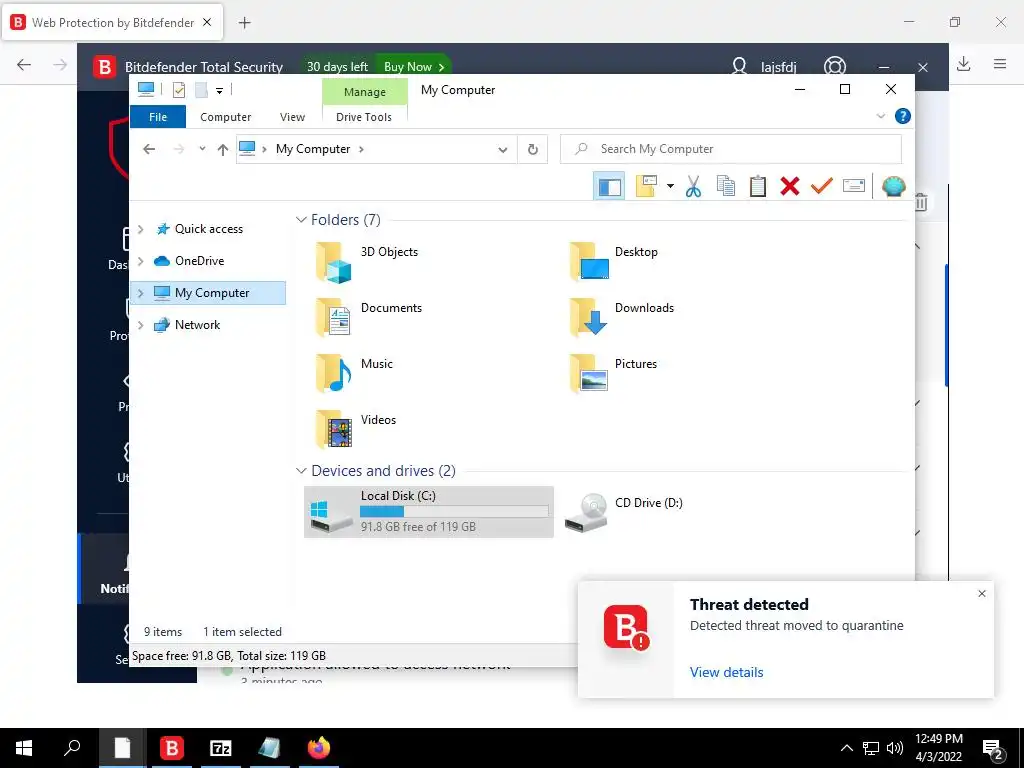Click the Properties quick access icon in title bar
The height and width of the screenshot is (768, 1024).
(179, 90)
